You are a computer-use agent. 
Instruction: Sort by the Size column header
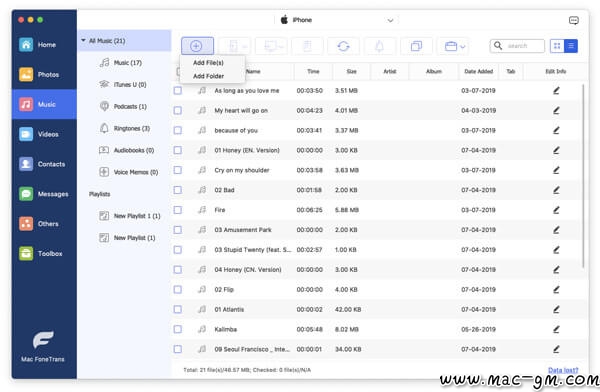(x=351, y=72)
